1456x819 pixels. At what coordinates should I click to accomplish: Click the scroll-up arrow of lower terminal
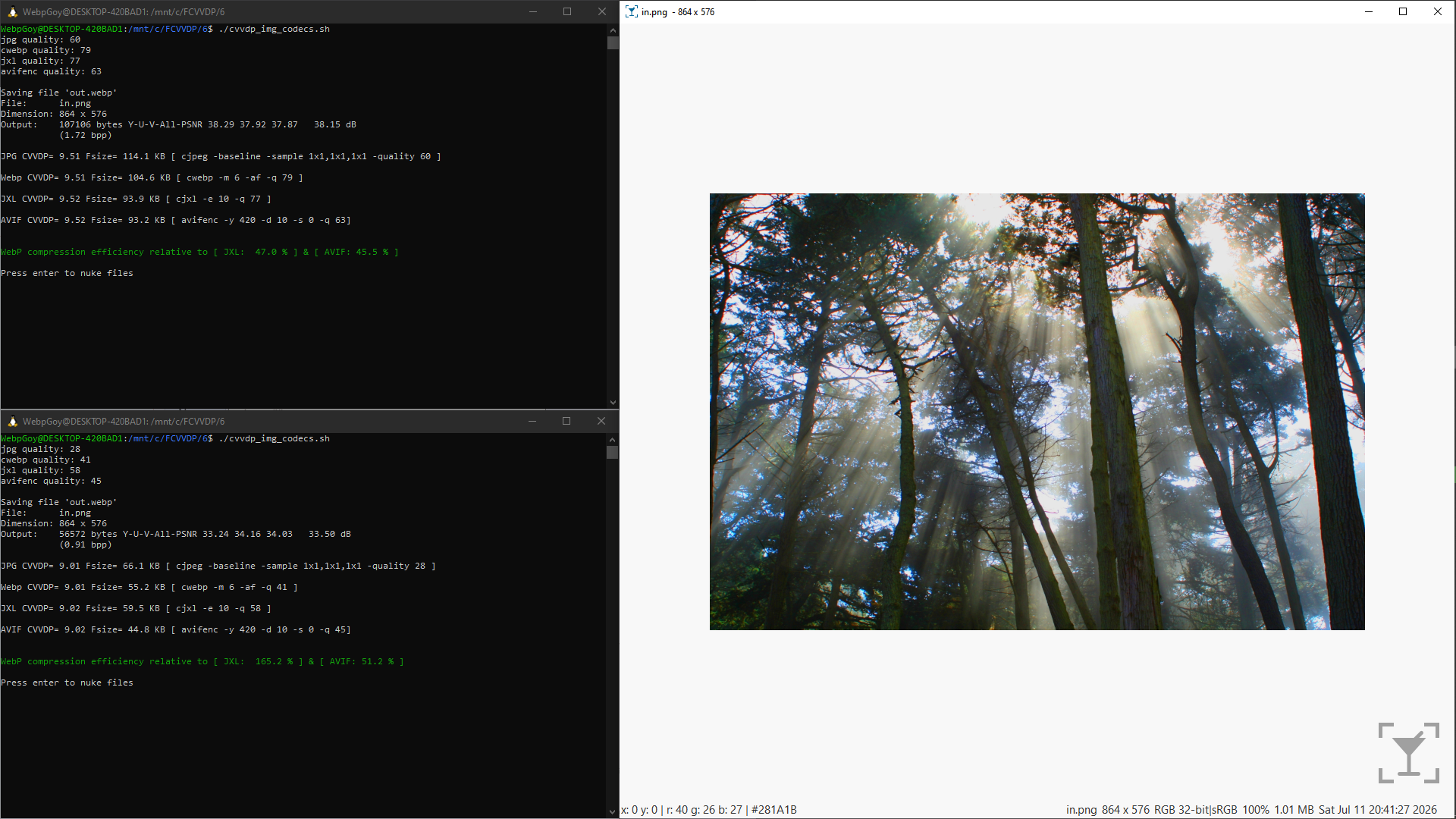click(x=613, y=439)
